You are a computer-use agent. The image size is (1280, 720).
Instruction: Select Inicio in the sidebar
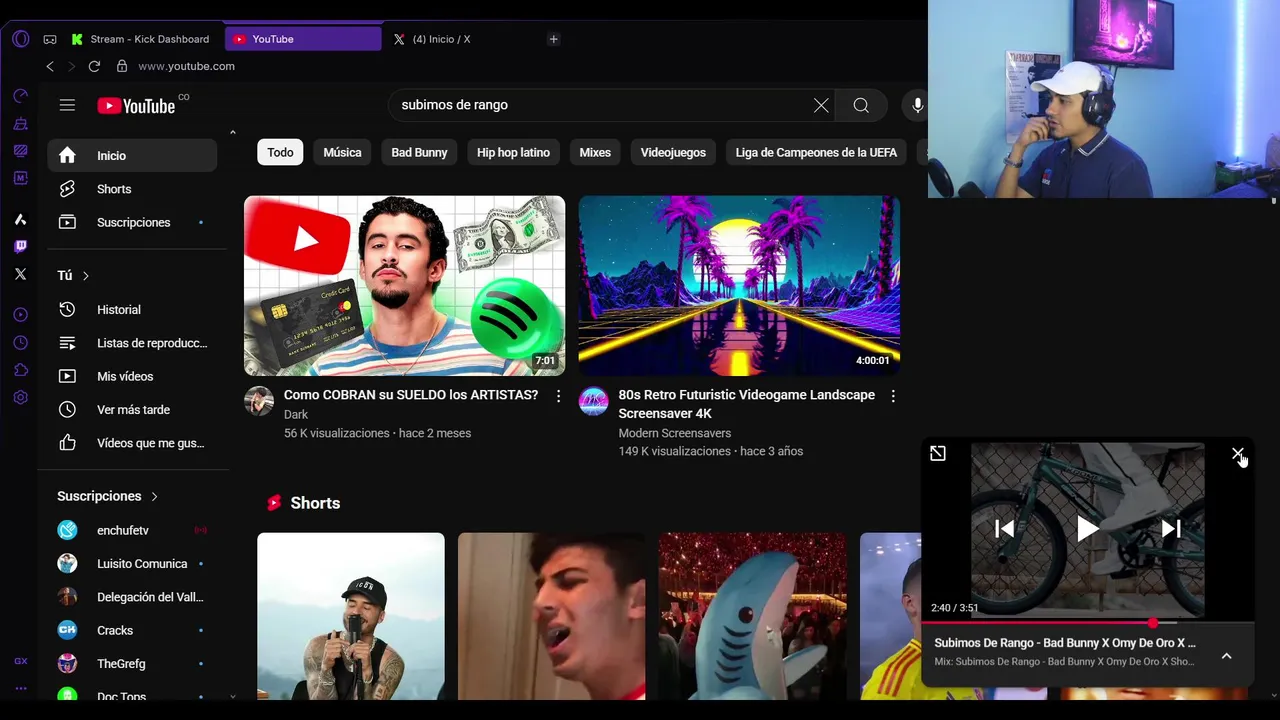132,155
